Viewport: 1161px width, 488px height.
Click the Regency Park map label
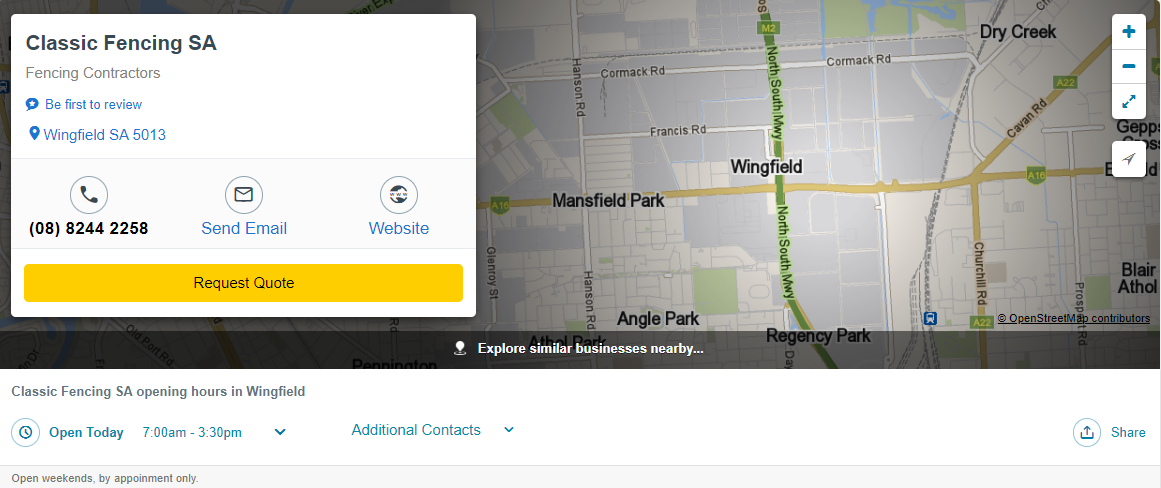818,335
